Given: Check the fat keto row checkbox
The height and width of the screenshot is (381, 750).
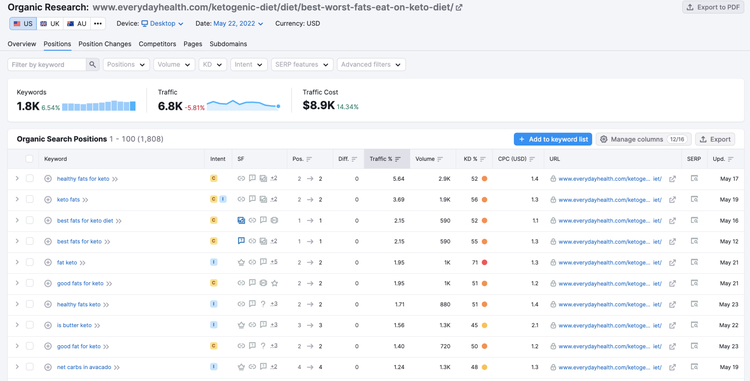Looking at the screenshot, I should (30, 262).
